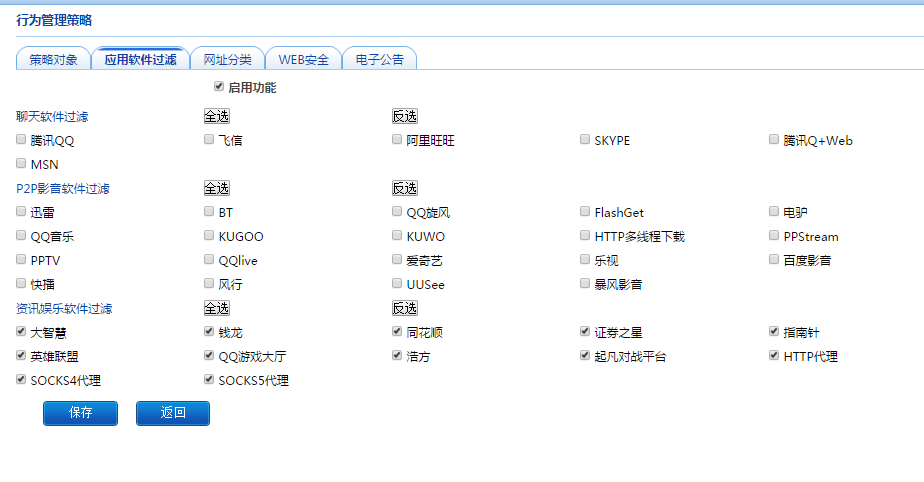Enable the 迅雷 filter checkbox
The height and width of the screenshot is (482, 924).
[x=21, y=211]
